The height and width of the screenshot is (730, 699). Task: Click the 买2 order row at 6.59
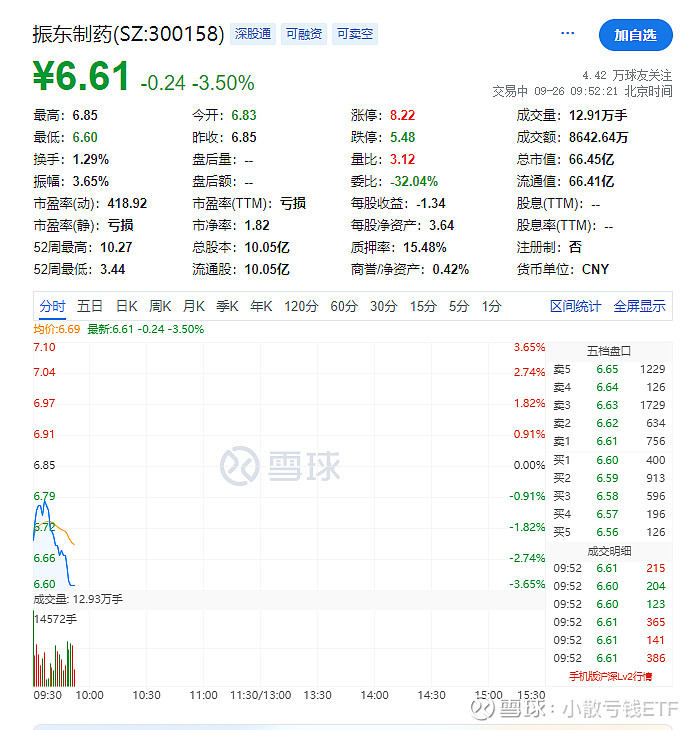click(x=609, y=478)
